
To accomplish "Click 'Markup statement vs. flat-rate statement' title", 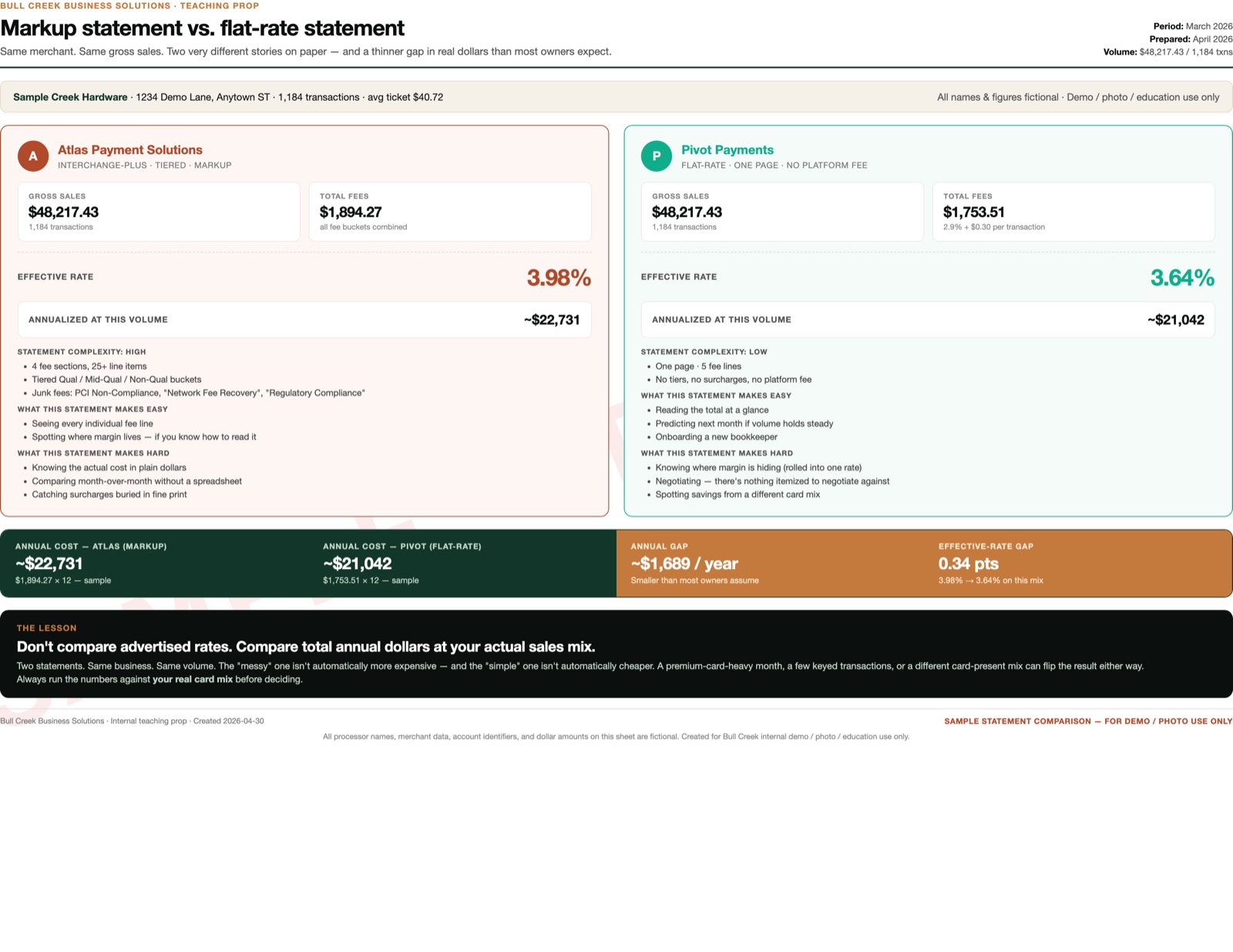I will [x=202, y=28].
